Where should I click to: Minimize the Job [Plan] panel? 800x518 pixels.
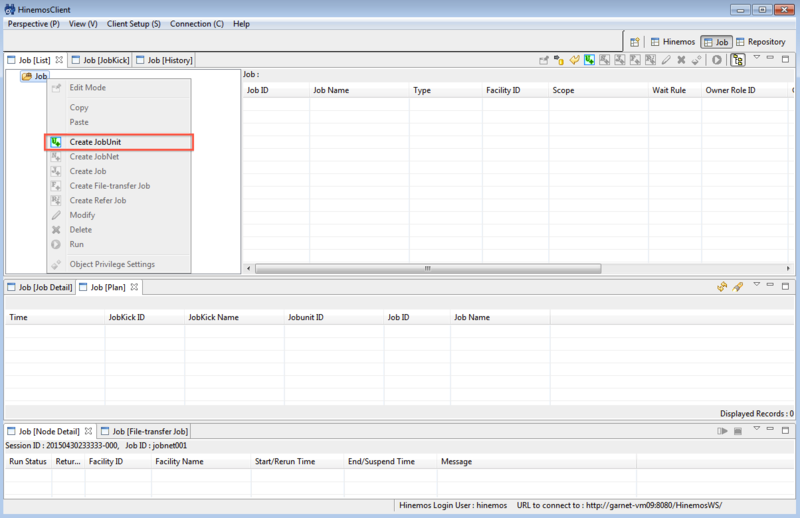click(x=770, y=285)
